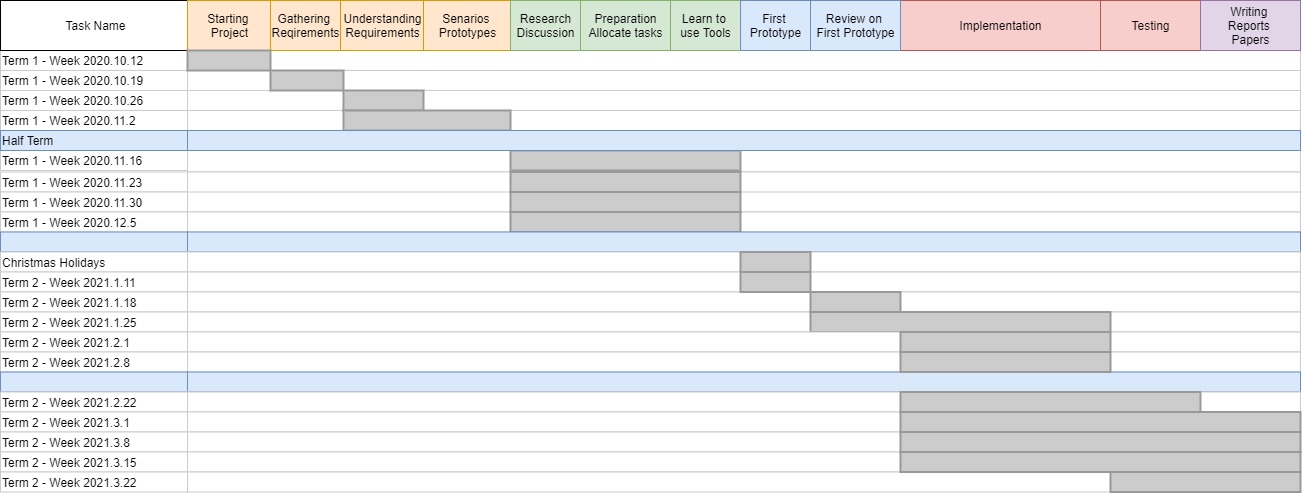This screenshot has height=493, width=1302.
Task: Select the Task Name header cell
Action: pos(94,26)
